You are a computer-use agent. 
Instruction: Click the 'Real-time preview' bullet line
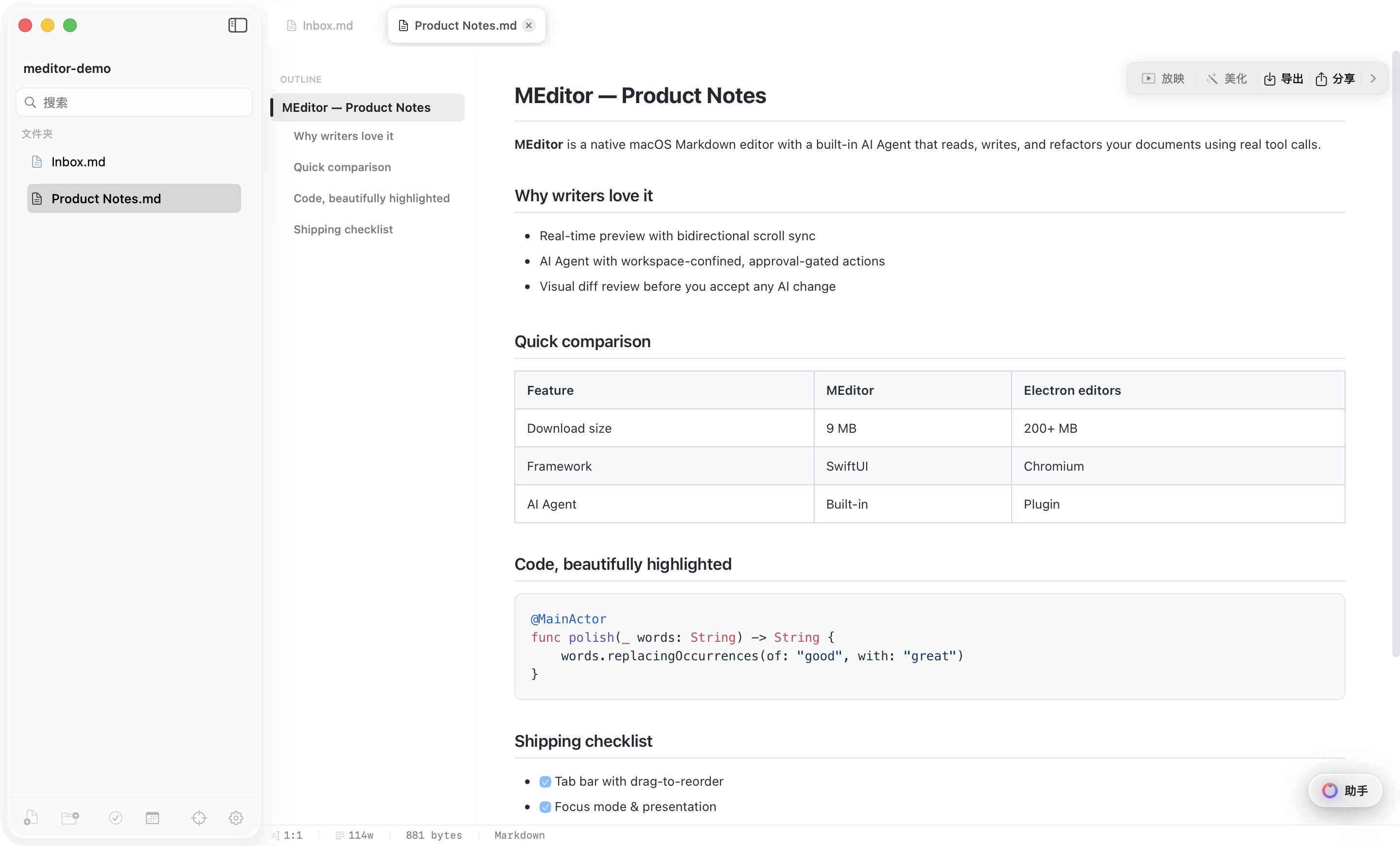677,236
